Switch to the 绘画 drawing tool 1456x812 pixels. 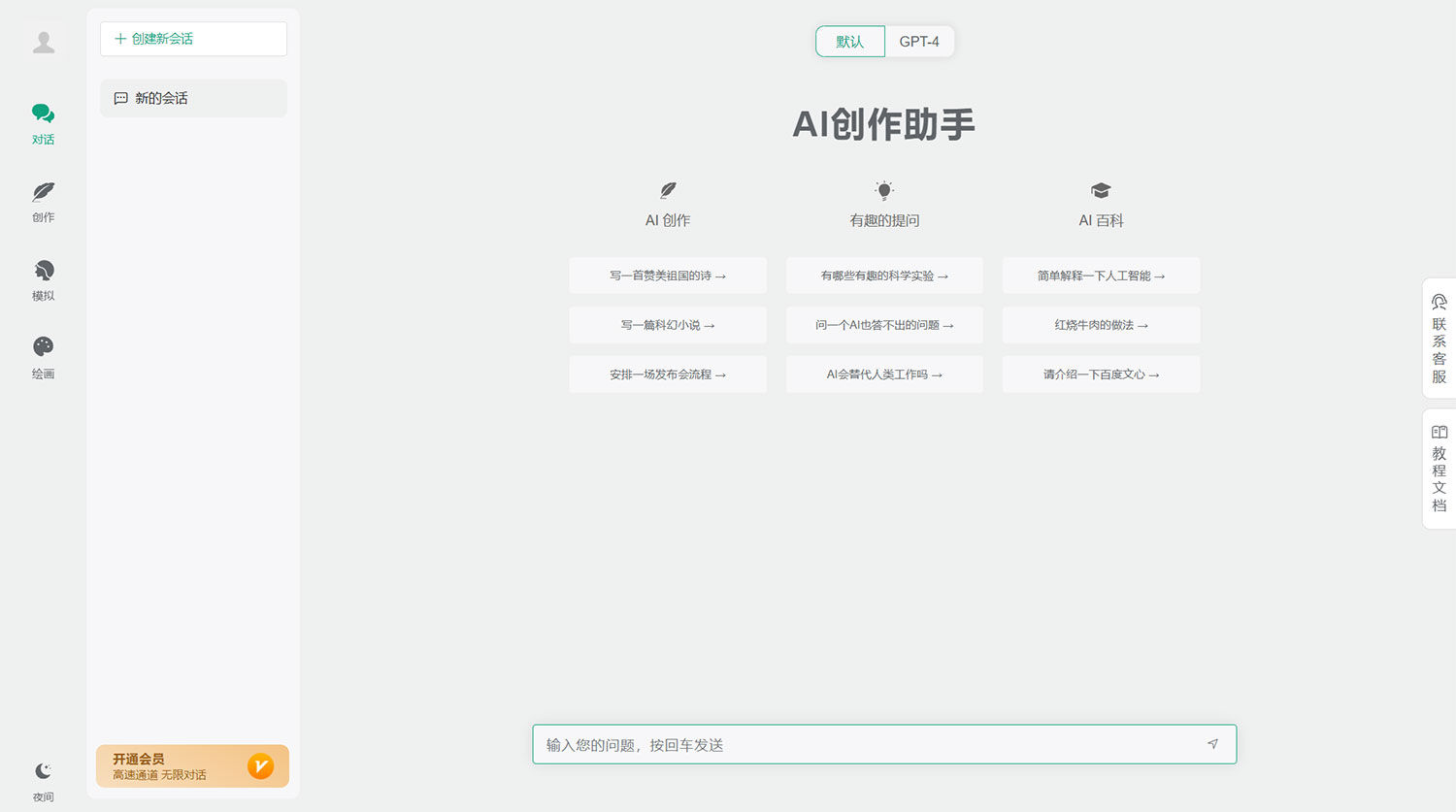coord(43,356)
